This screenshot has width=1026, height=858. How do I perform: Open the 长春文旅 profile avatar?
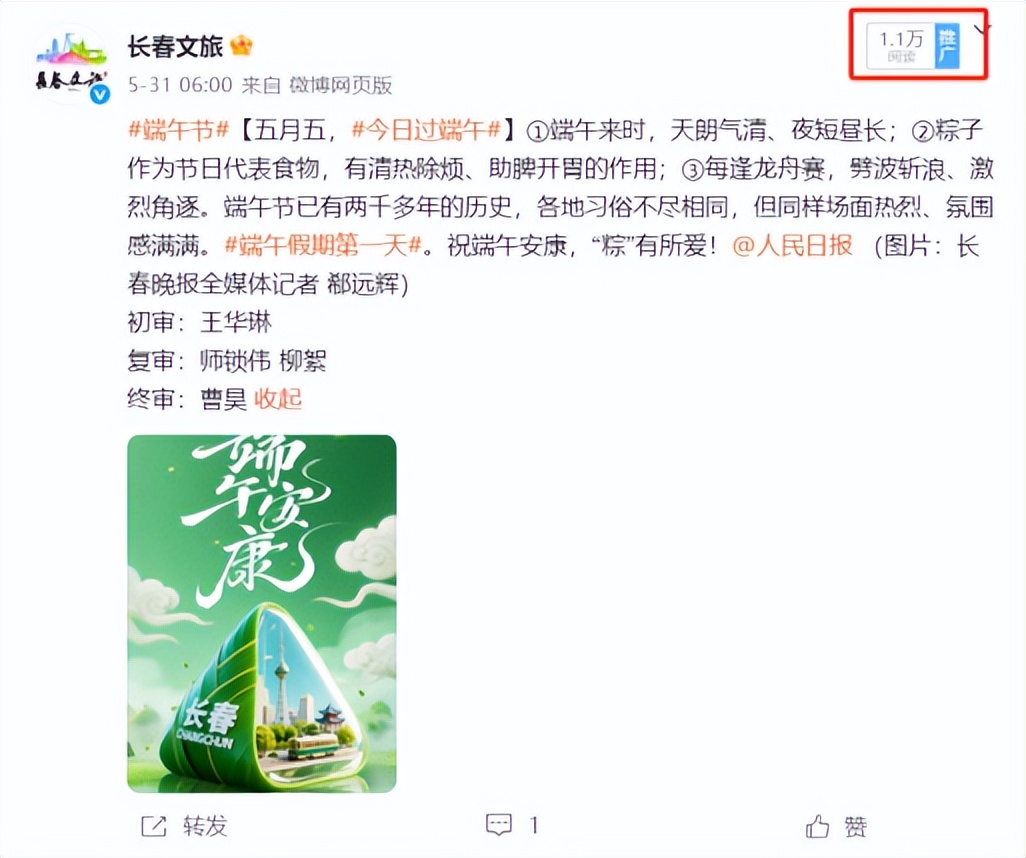click(71, 65)
